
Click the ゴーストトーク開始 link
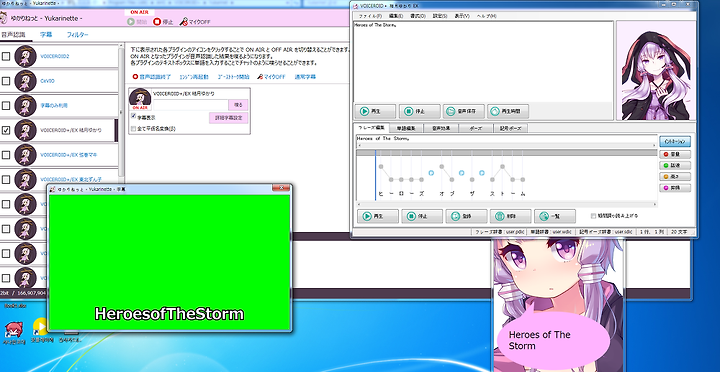pos(234,77)
